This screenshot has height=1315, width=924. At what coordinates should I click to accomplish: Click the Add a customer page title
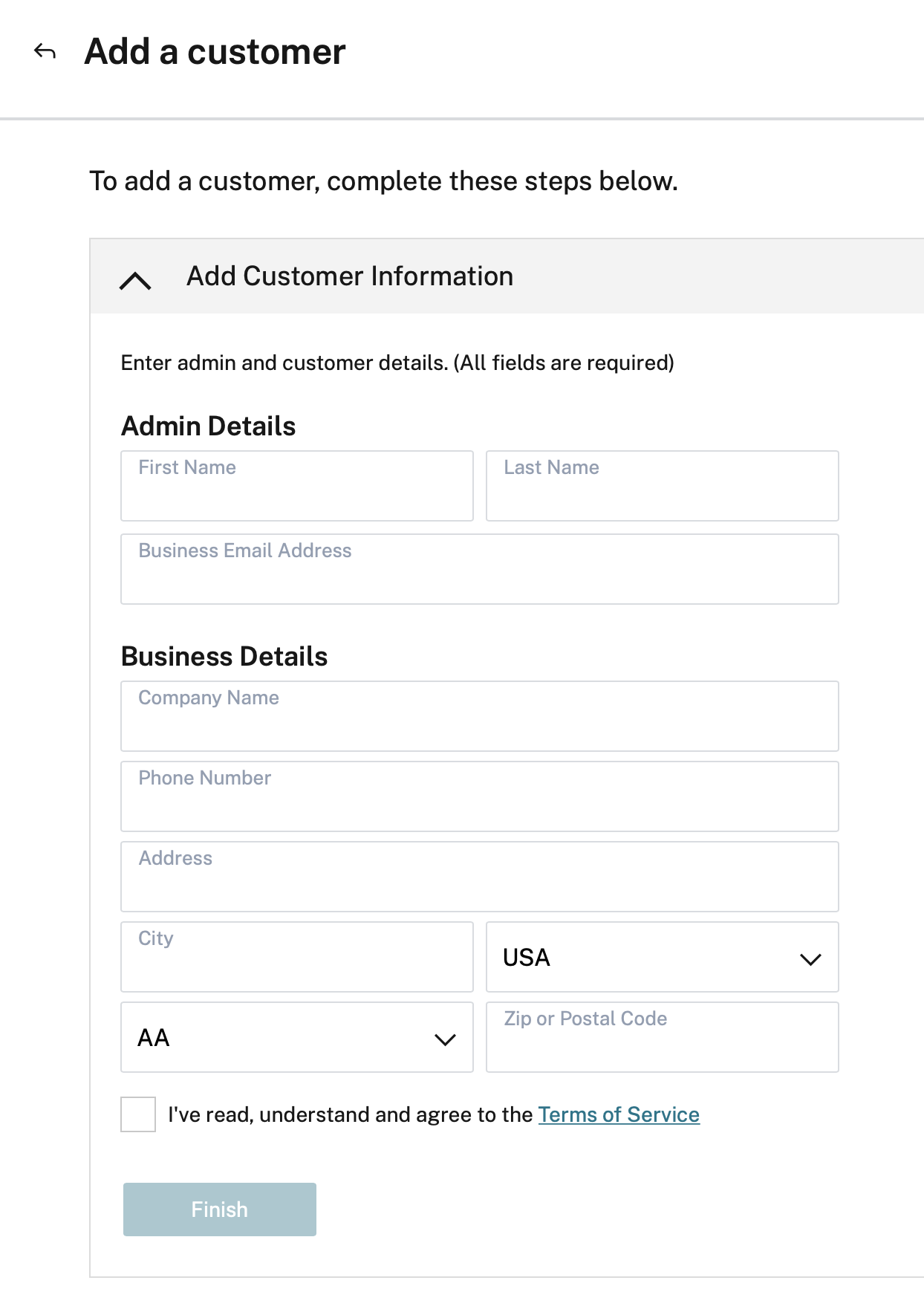[215, 52]
